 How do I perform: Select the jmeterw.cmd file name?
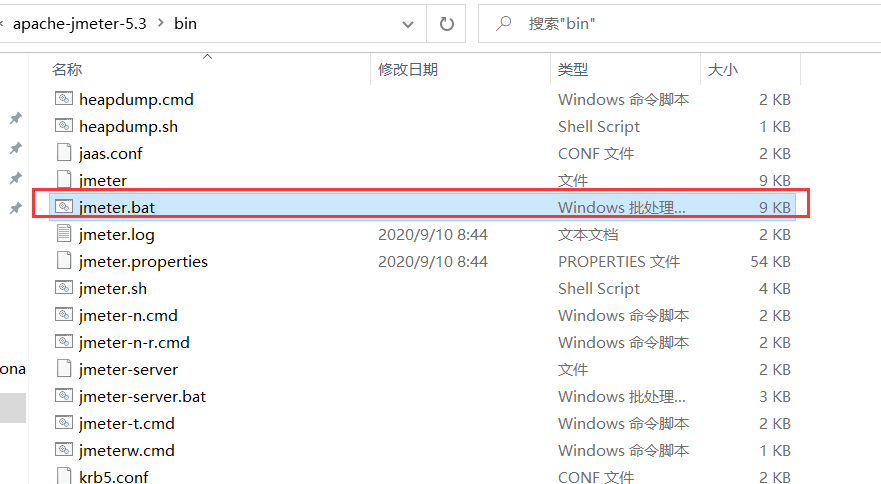[x=126, y=450]
